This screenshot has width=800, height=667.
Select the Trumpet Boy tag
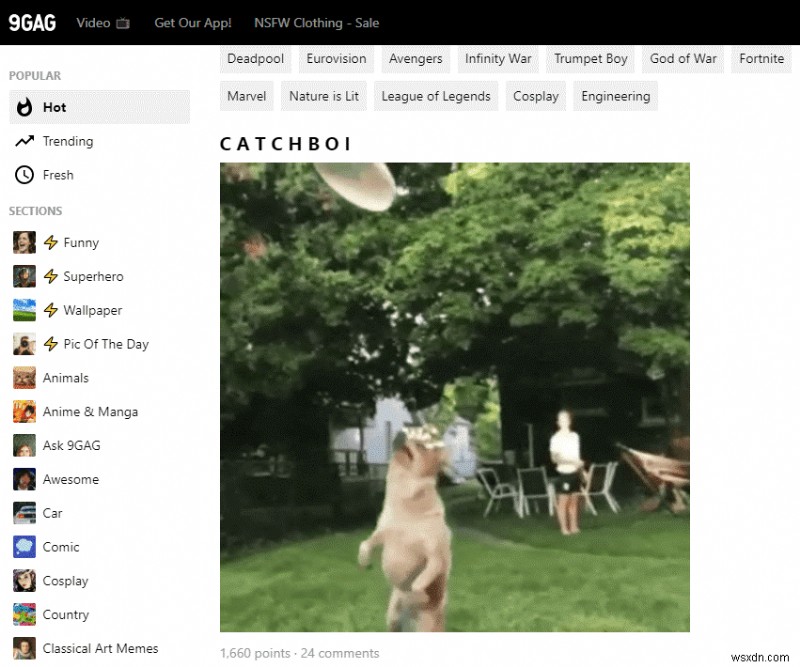click(x=591, y=59)
